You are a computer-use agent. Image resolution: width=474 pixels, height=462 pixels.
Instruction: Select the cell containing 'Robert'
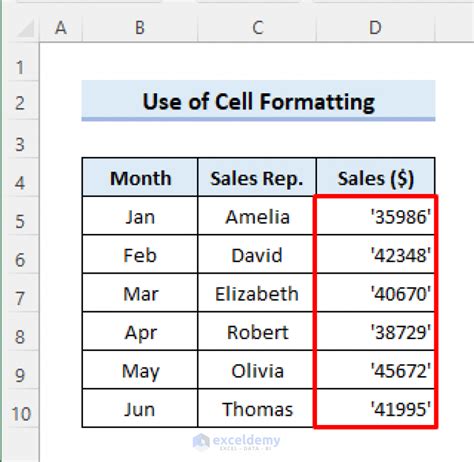[257, 331]
